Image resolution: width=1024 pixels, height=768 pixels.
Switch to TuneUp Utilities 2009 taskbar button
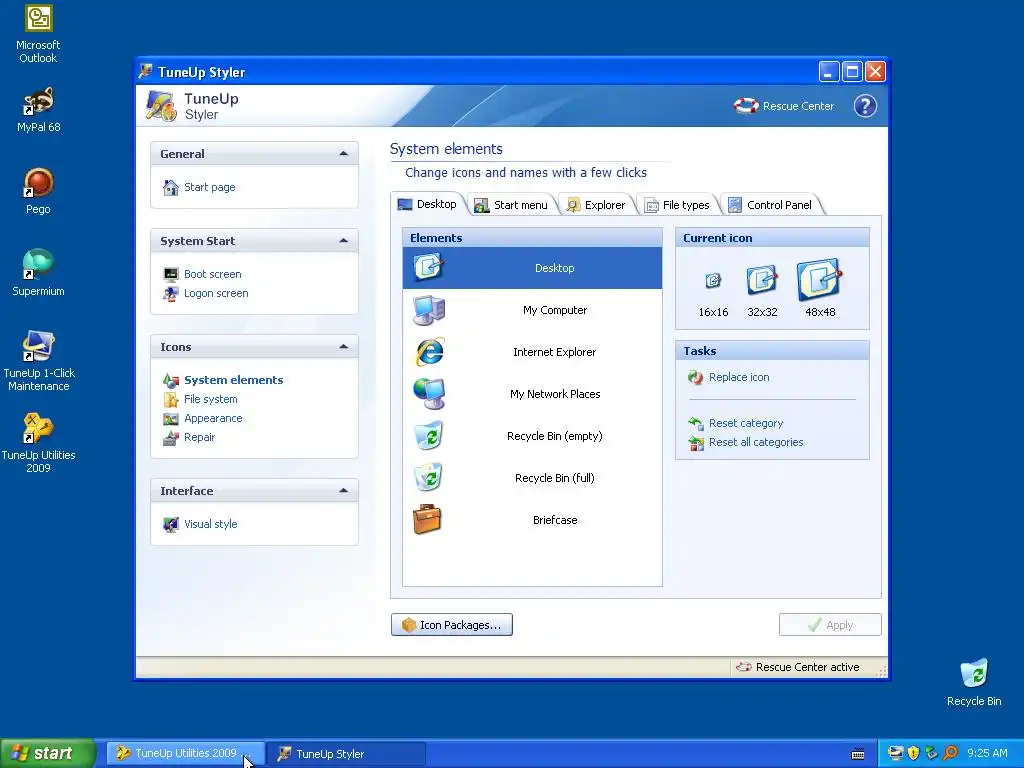click(186, 754)
